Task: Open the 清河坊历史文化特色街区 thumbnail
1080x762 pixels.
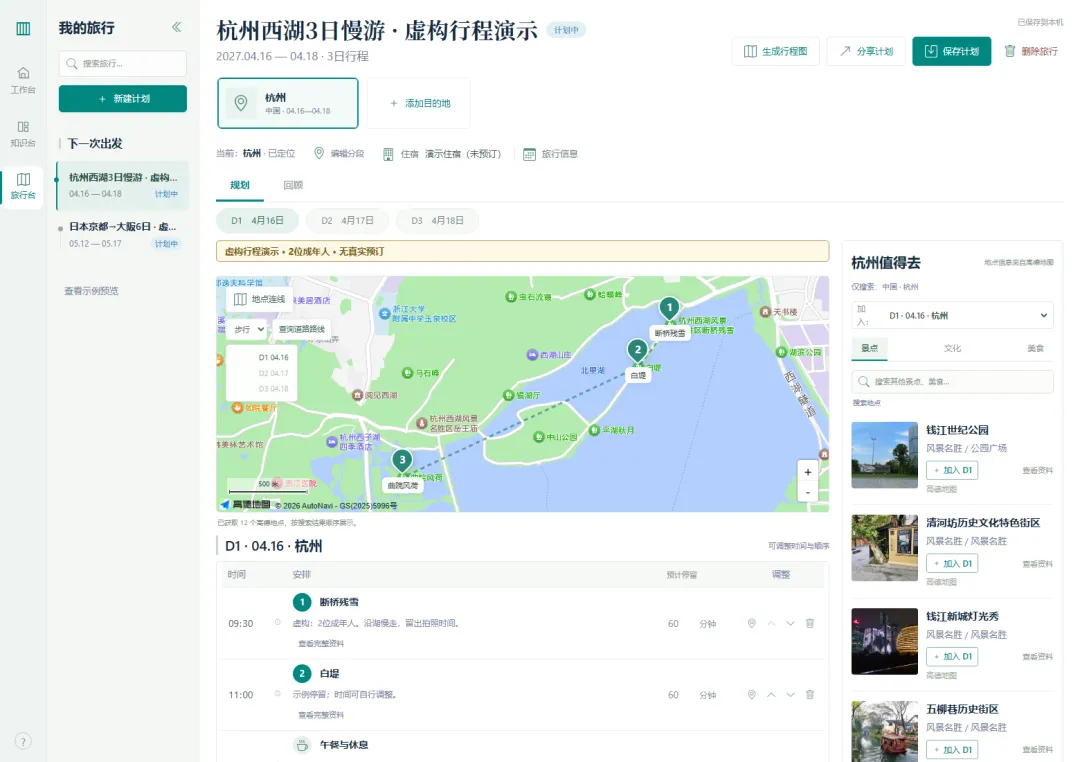Action: [x=884, y=548]
